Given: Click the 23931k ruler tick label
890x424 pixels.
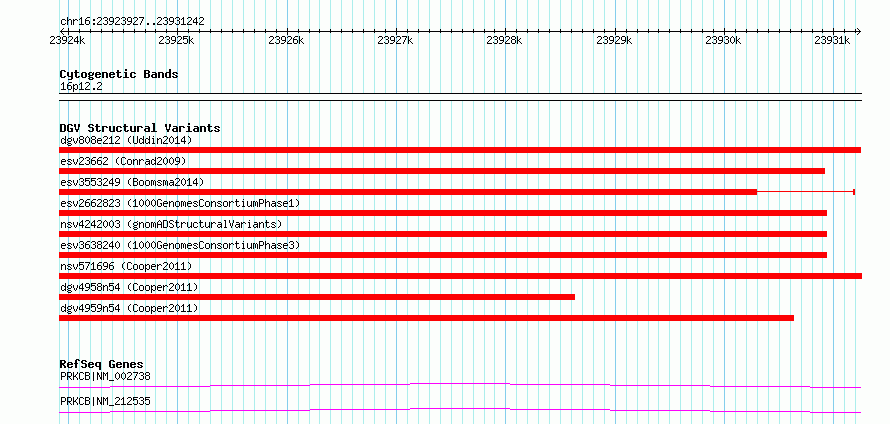Looking at the screenshot, I should 832,40.
